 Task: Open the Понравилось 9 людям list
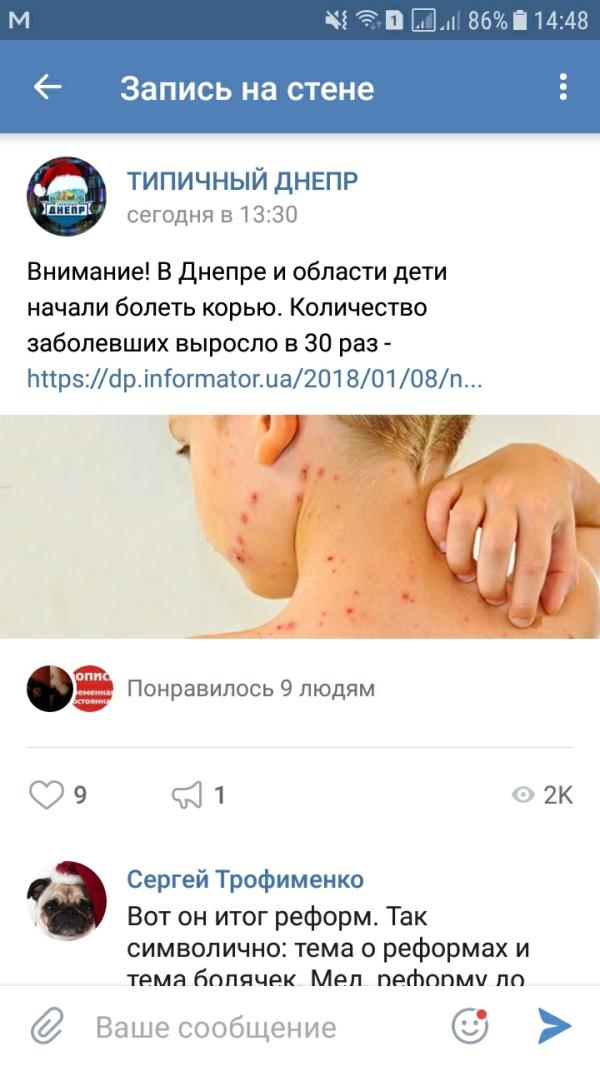tap(251, 689)
